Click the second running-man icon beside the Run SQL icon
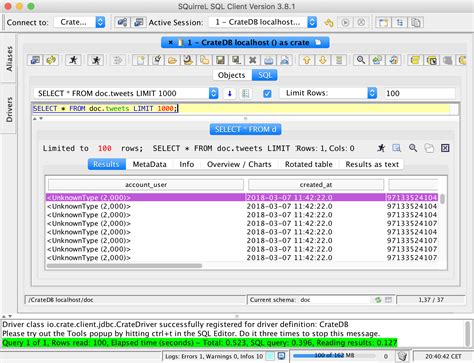The height and width of the screenshot is (363, 474). [96, 60]
